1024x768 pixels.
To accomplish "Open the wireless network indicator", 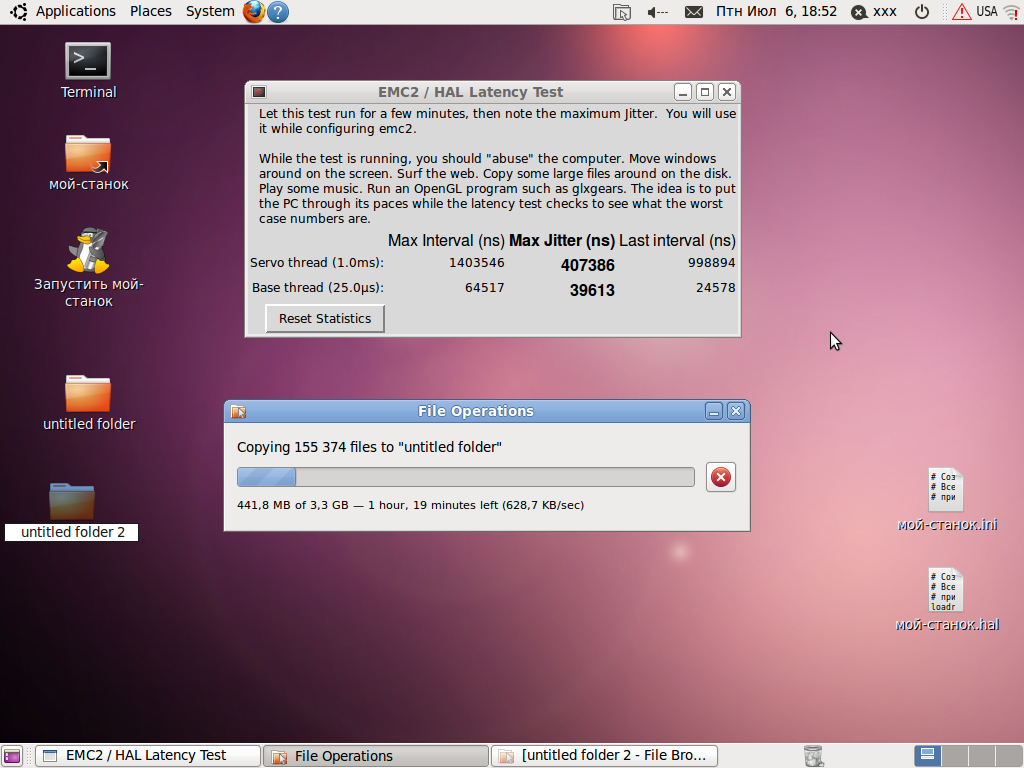I will coord(1010,12).
